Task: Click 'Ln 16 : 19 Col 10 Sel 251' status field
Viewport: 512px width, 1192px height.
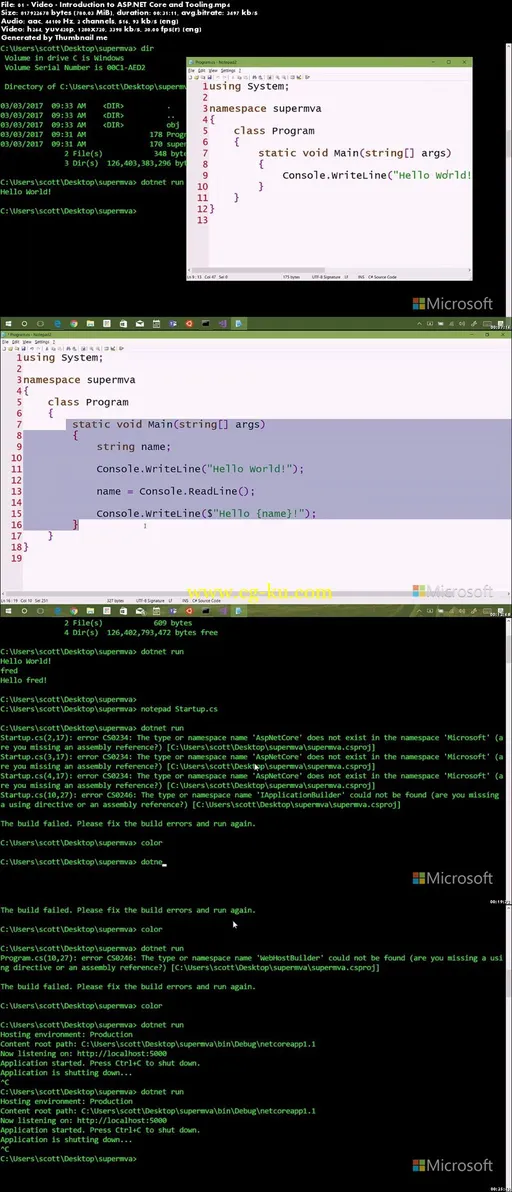Action: (25, 601)
